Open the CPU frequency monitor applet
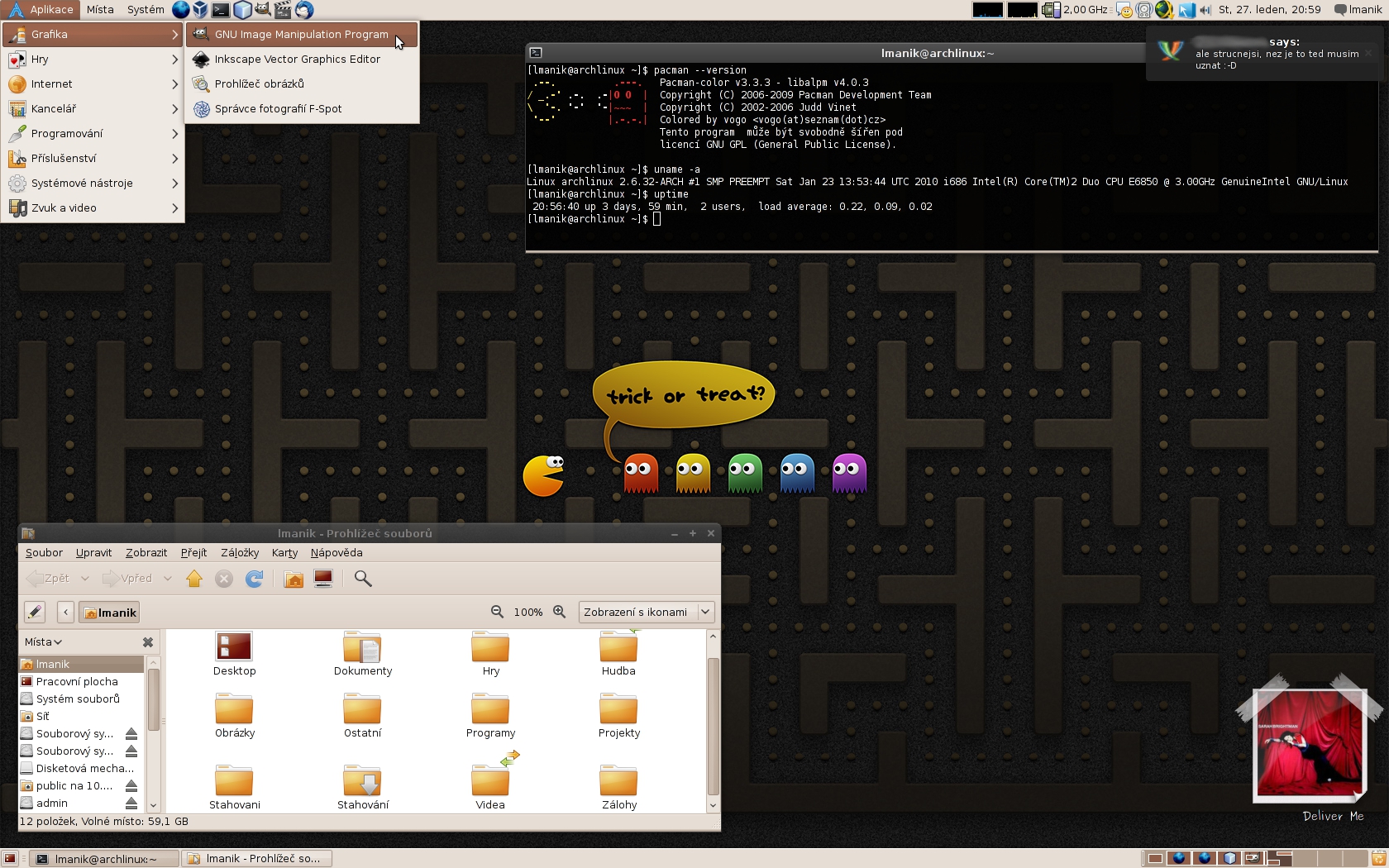This screenshot has height=868, width=1389. (x=1076, y=10)
